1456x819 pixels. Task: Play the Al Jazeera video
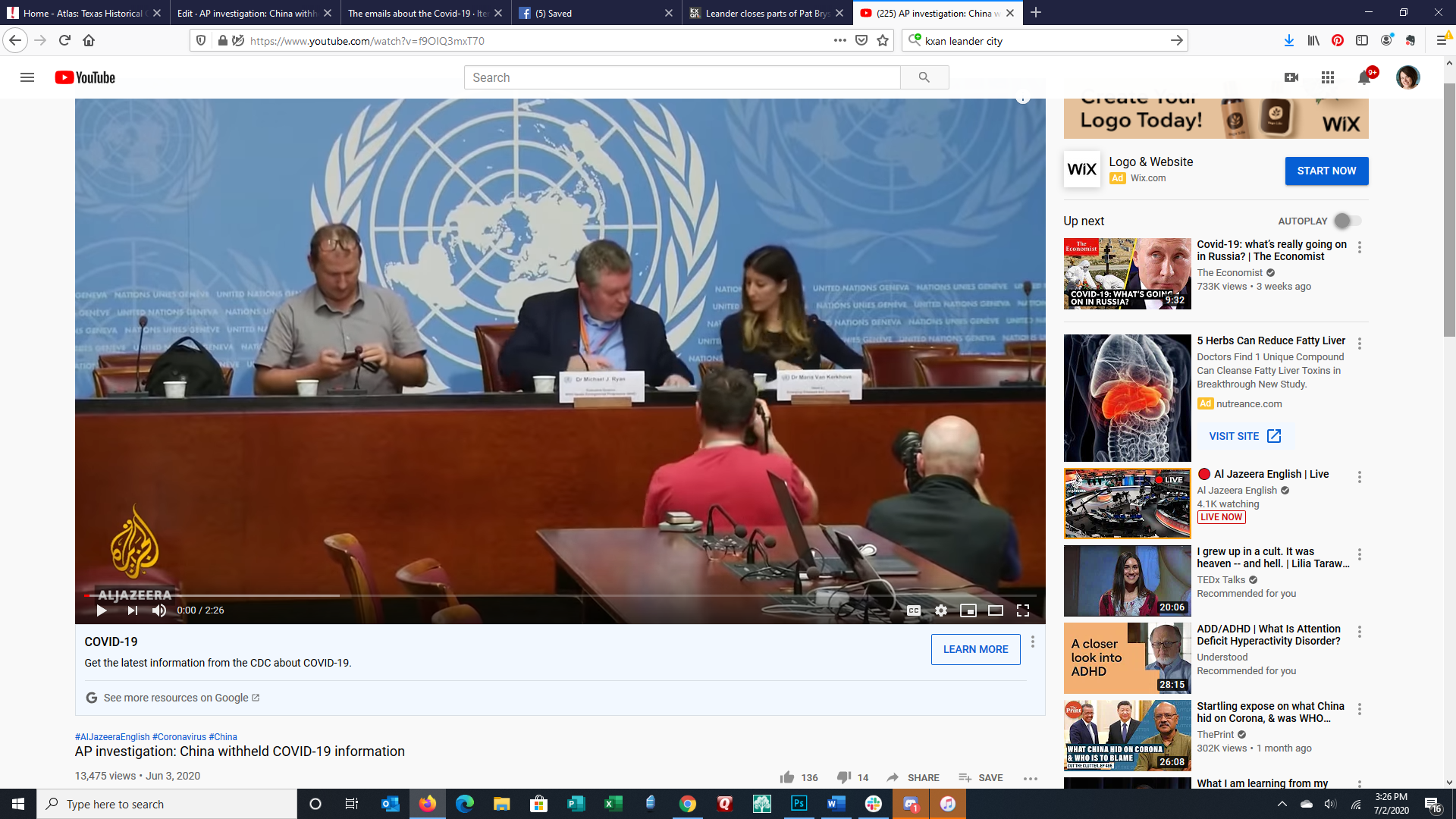click(102, 610)
